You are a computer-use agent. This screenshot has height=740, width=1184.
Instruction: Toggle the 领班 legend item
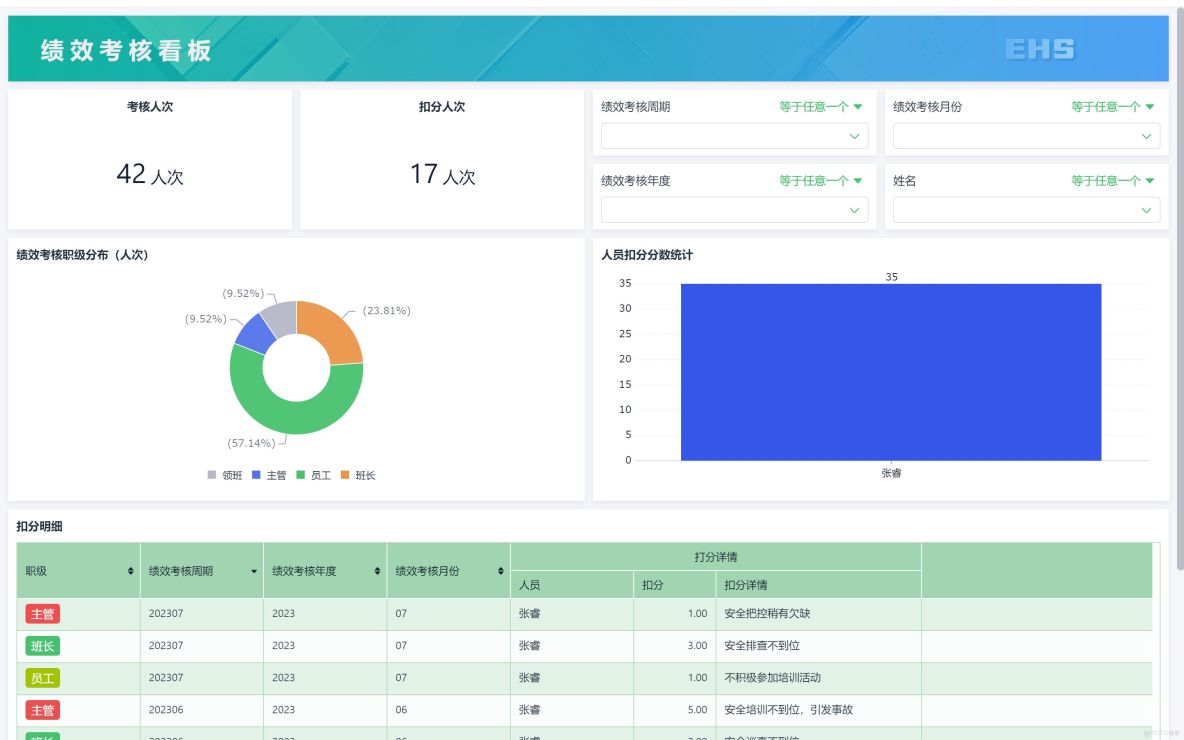point(225,475)
